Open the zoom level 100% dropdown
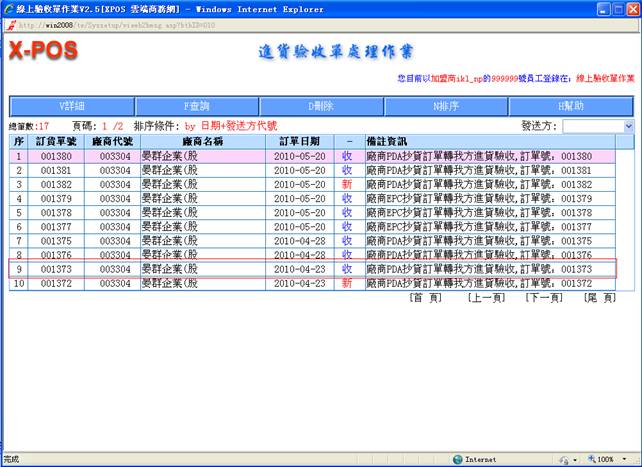The width and height of the screenshot is (642, 467). click(x=614, y=459)
